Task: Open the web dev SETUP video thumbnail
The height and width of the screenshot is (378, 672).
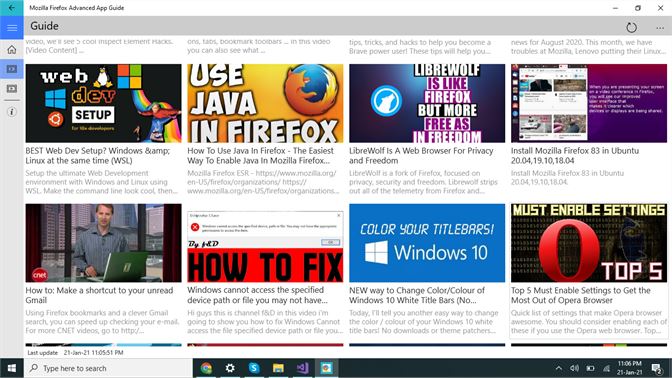Action: (103, 103)
